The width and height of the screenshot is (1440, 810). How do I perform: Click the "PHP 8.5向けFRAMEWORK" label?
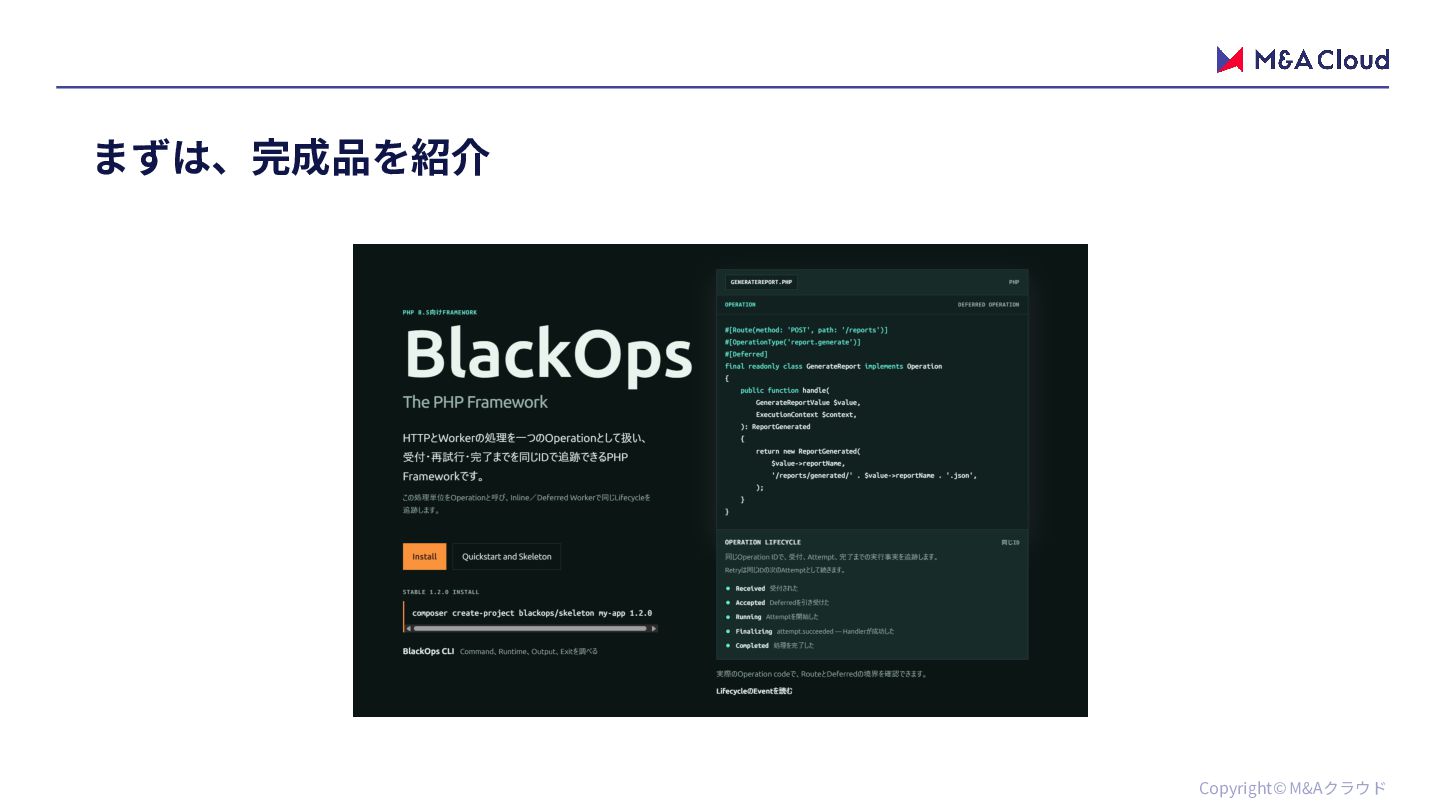pos(440,312)
